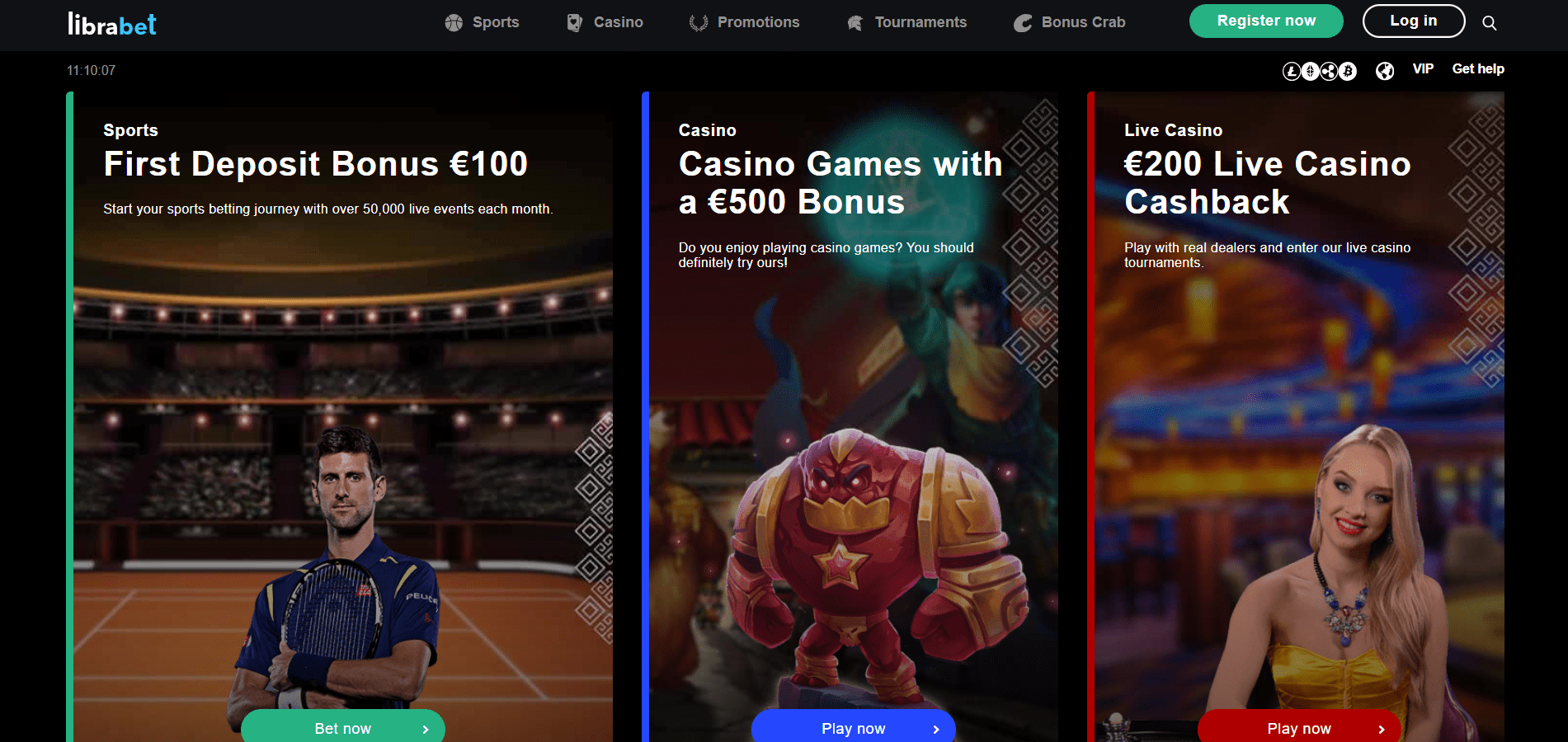
Task: Click the Tournaments horse icon
Action: point(855,23)
